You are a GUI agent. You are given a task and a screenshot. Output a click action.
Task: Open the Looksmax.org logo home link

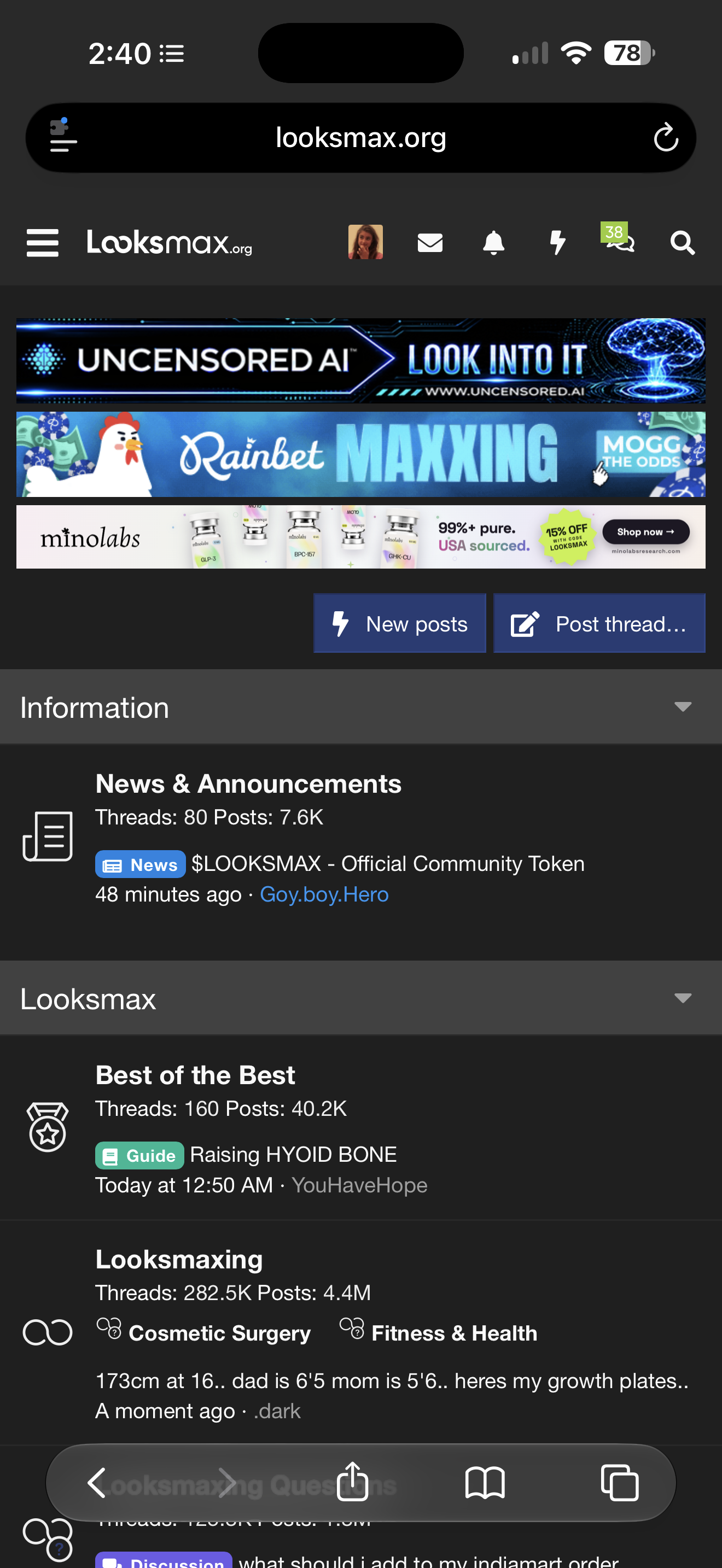(x=169, y=242)
